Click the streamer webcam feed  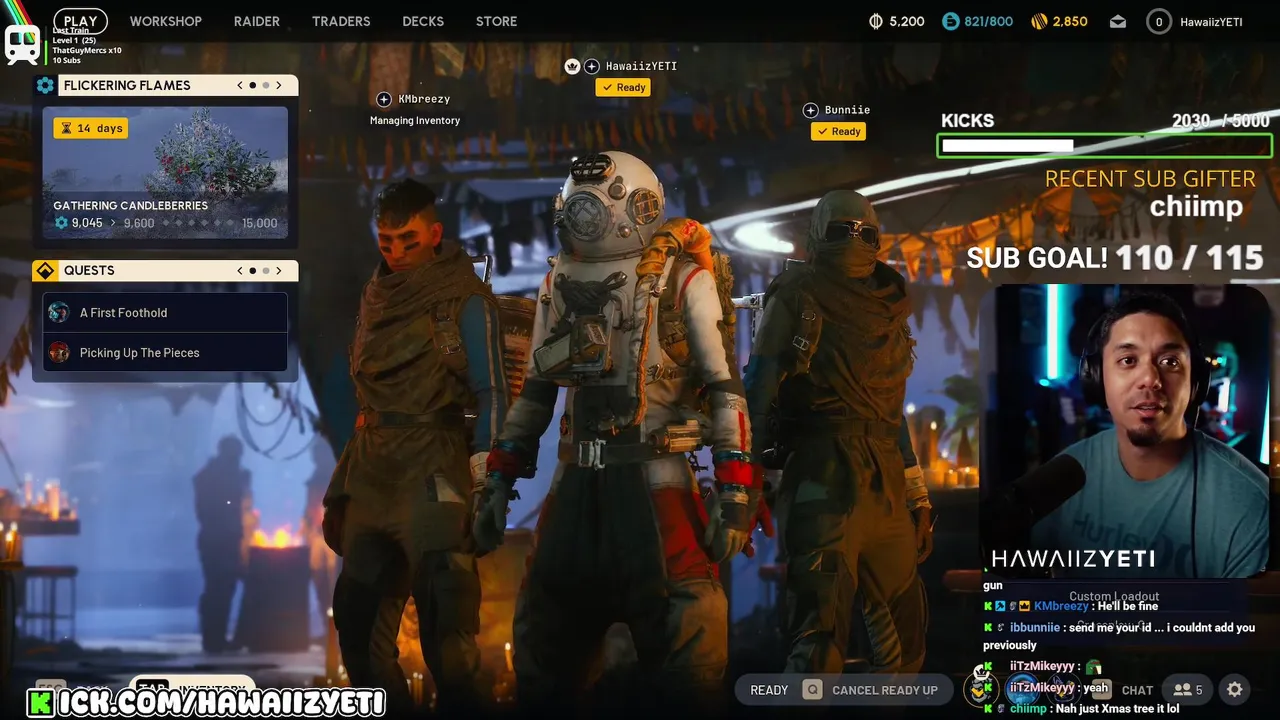[1125, 430]
